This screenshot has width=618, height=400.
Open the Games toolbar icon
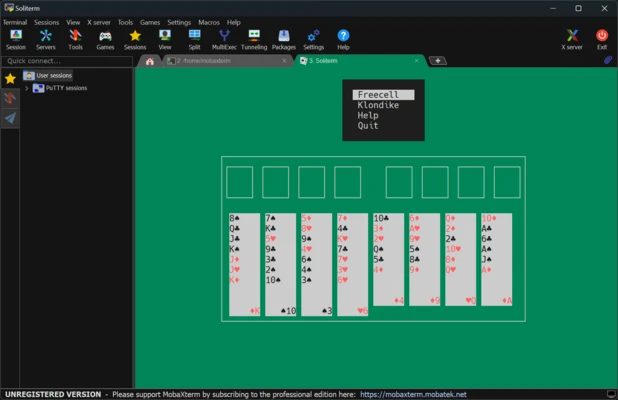click(x=105, y=40)
